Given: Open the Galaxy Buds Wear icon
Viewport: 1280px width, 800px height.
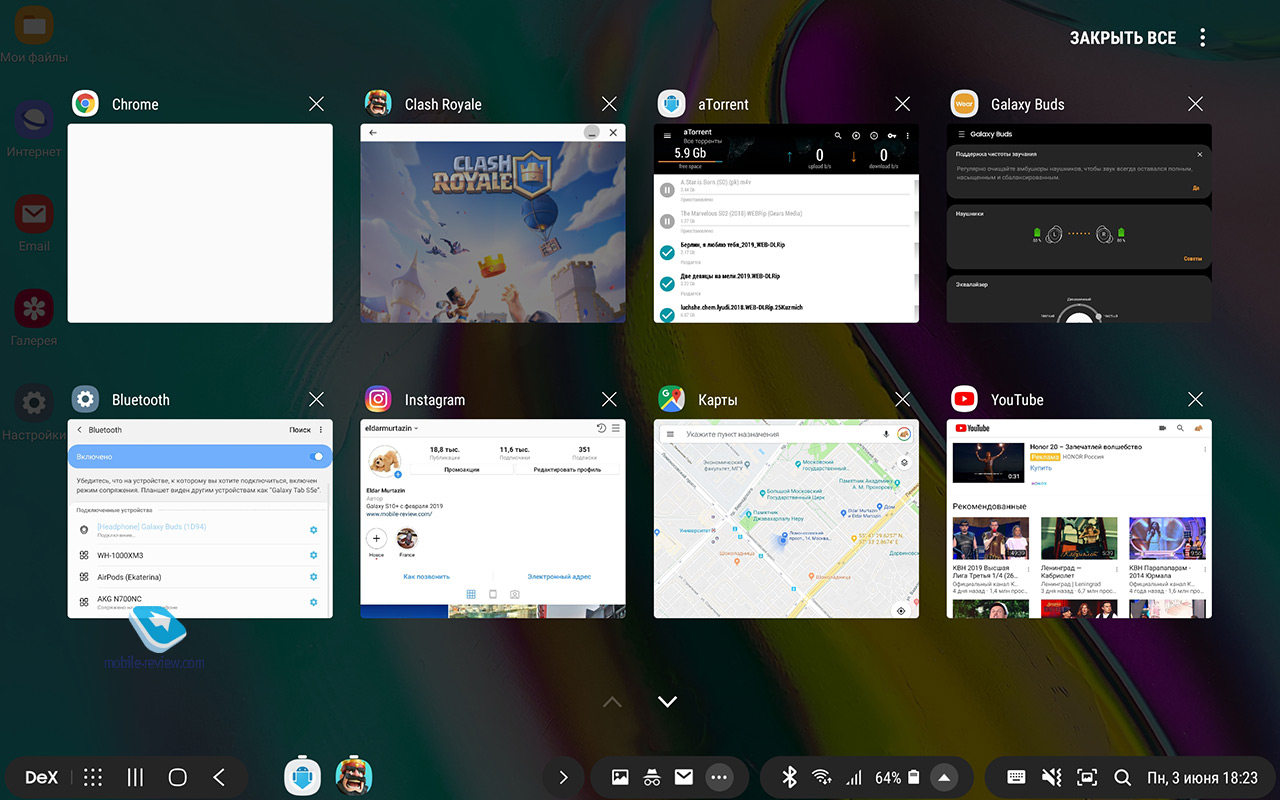Looking at the screenshot, I should tap(964, 104).
